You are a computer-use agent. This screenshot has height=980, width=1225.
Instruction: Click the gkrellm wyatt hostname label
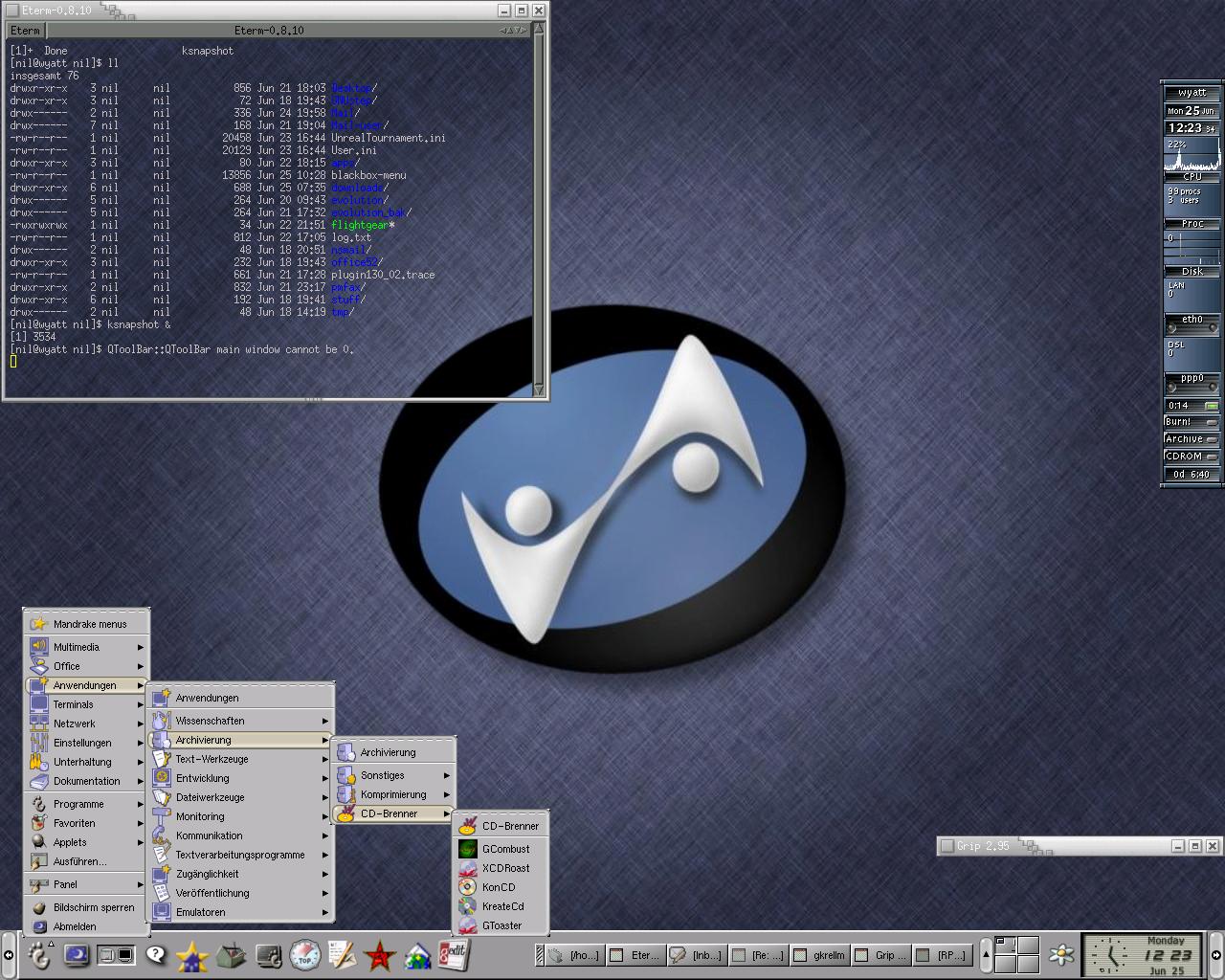1192,93
